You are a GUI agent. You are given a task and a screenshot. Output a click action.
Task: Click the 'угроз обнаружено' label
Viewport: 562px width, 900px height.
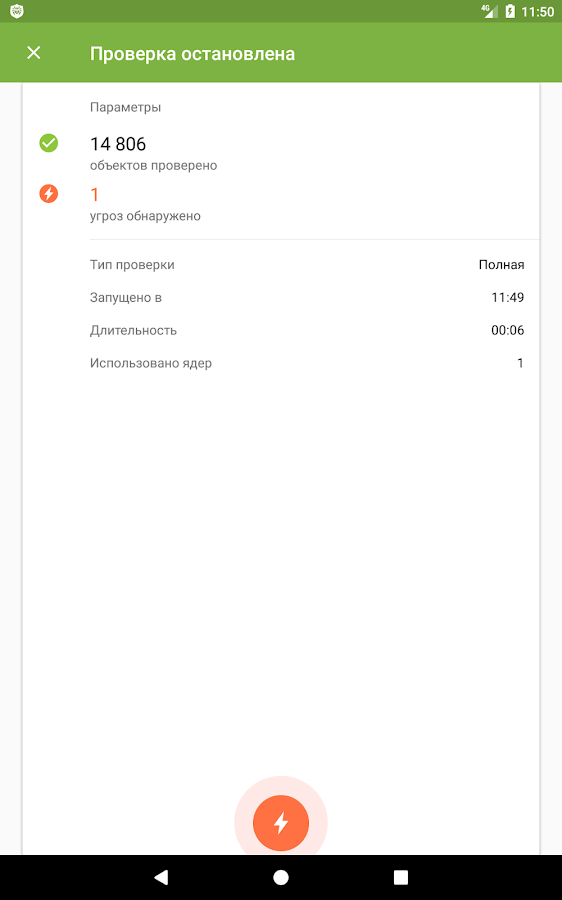pyautogui.click(x=145, y=216)
